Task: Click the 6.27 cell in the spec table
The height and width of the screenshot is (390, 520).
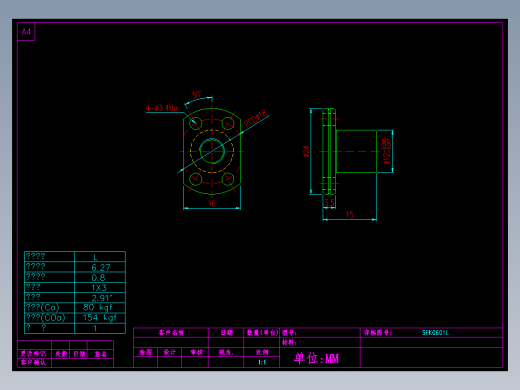Action: pos(101,267)
